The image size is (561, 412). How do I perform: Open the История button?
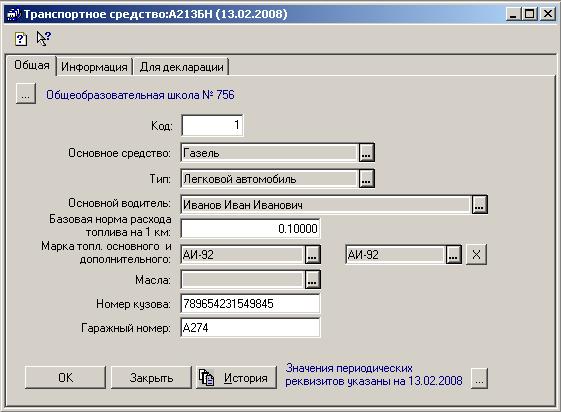(x=236, y=378)
